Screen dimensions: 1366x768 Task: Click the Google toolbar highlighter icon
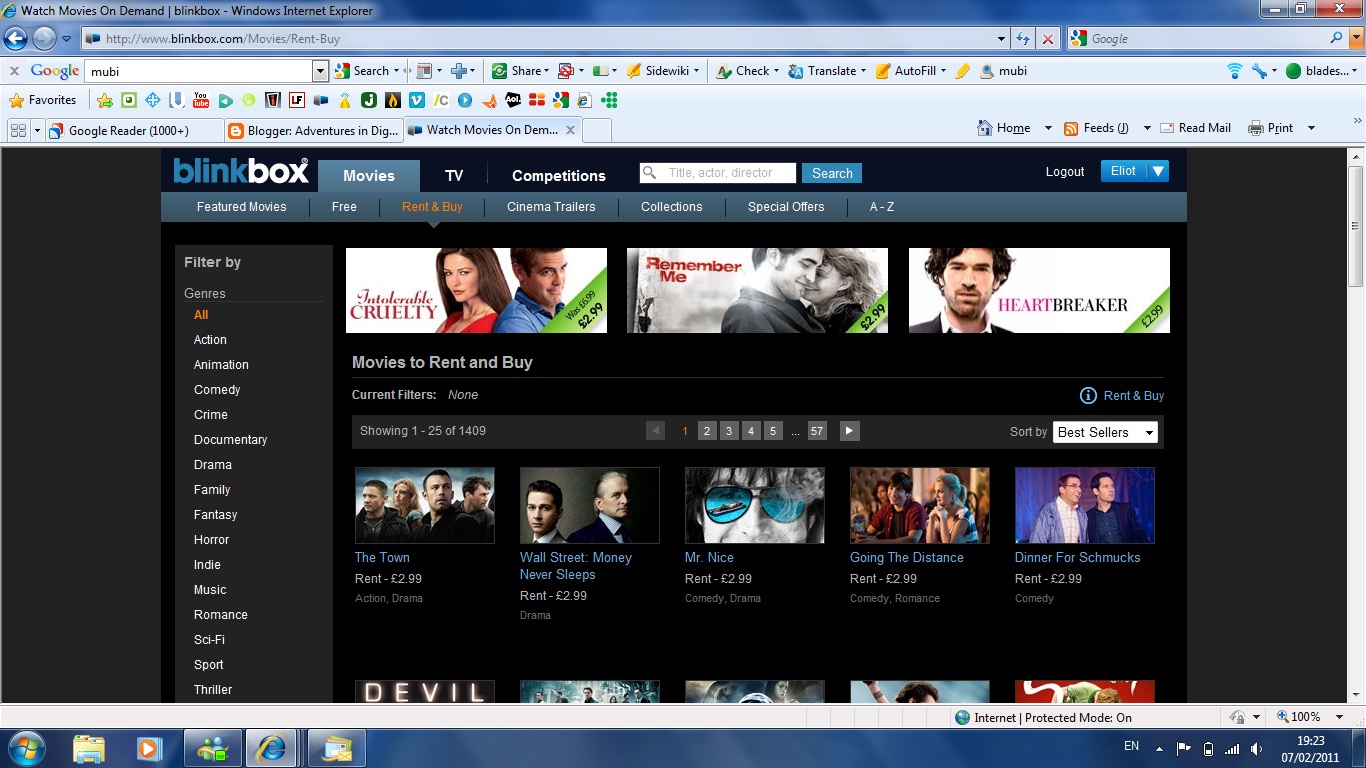click(x=962, y=71)
